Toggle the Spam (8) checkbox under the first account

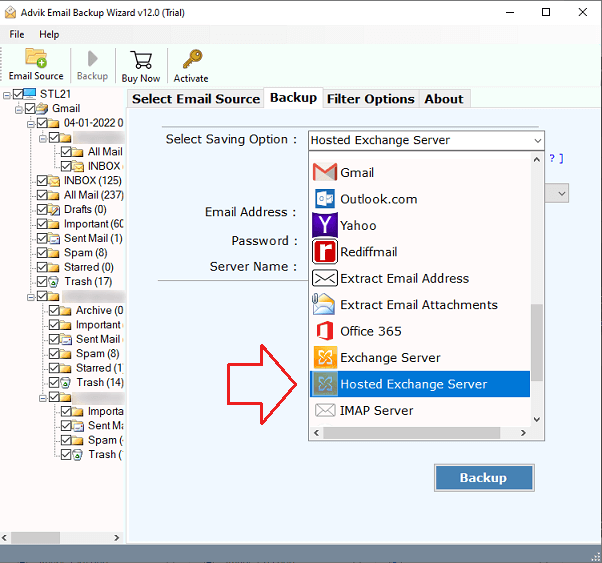click(x=42, y=253)
